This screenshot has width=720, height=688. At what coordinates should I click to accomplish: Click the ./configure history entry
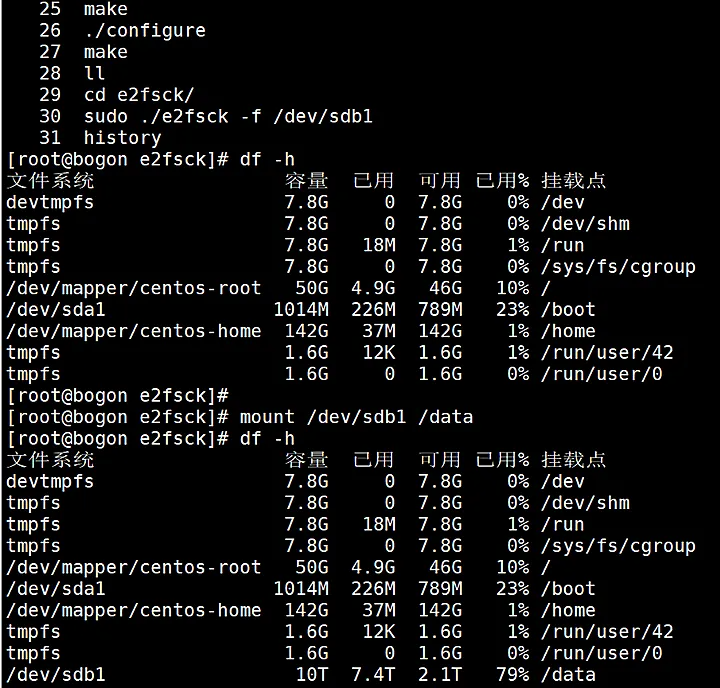click(x=144, y=30)
